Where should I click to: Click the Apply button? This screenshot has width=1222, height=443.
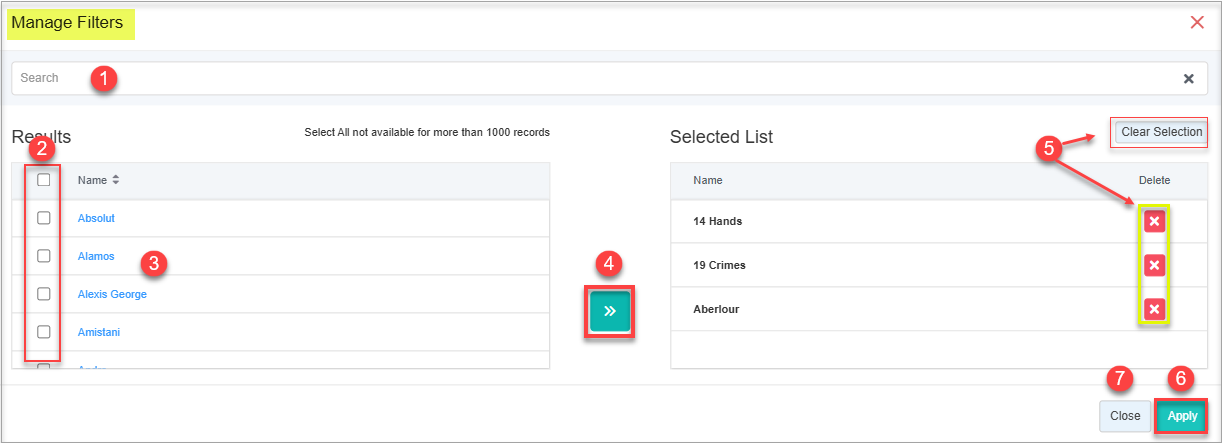click(x=1182, y=416)
